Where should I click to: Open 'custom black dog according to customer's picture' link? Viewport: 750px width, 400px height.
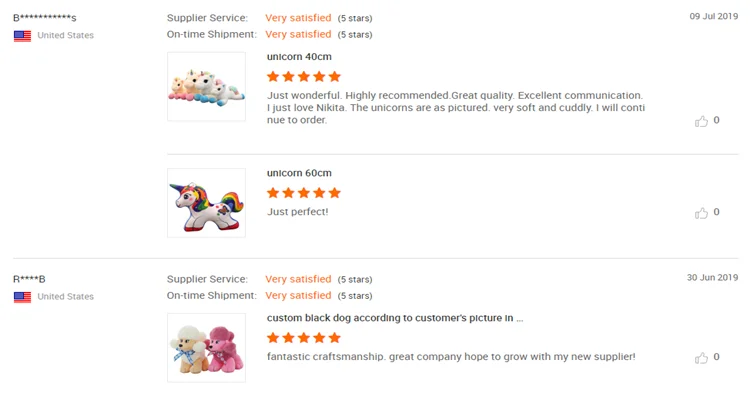[x=395, y=318]
